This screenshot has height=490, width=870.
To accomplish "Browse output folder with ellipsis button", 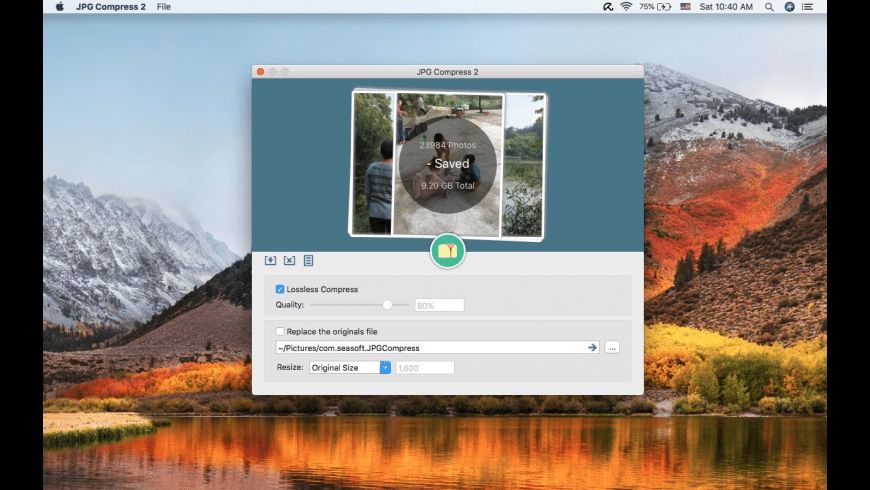I will point(612,347).
